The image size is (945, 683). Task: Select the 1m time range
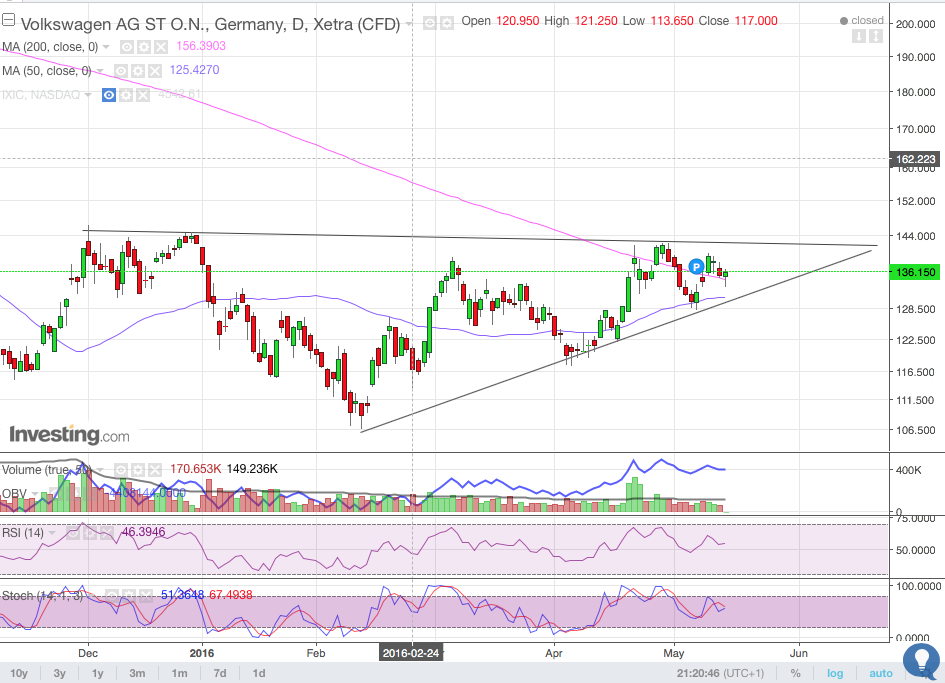[x=179, y=673]
